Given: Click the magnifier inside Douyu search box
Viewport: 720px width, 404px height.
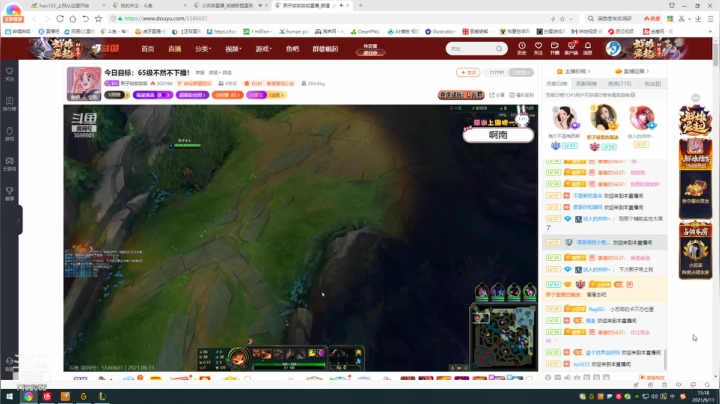Looking at the screenshot, I should [x=499, y=49].
